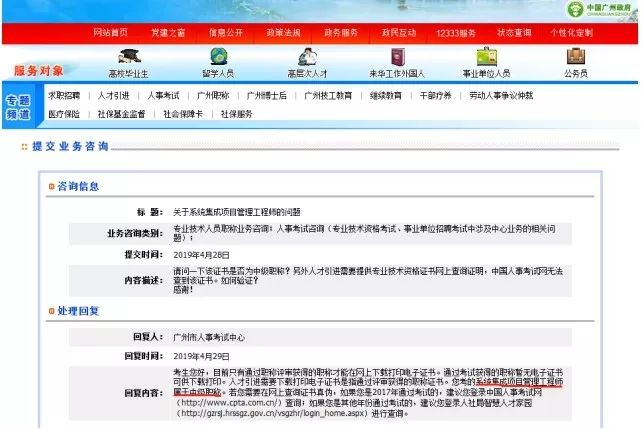The width and height of the screenshot is (643, 429).
Task: Click the 咨询信息 section heading
Action: pos(78,187)
